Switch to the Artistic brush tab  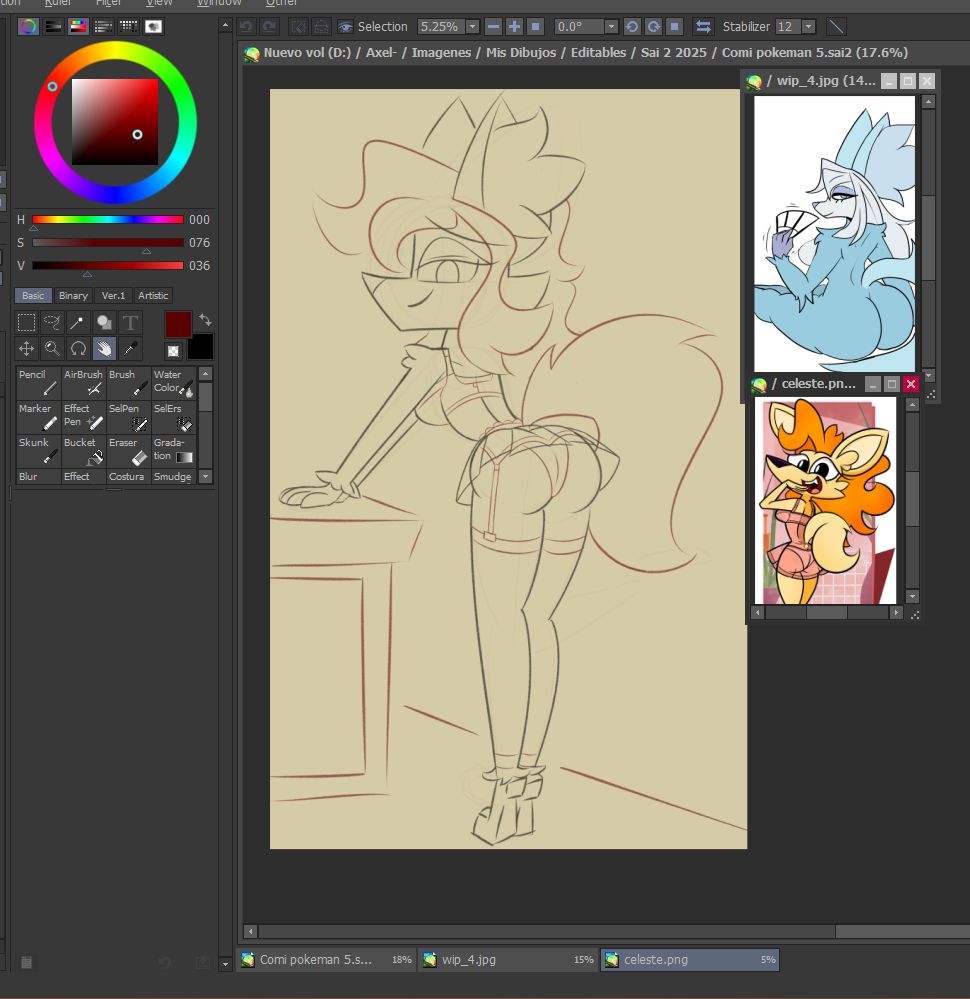point(153,296)
